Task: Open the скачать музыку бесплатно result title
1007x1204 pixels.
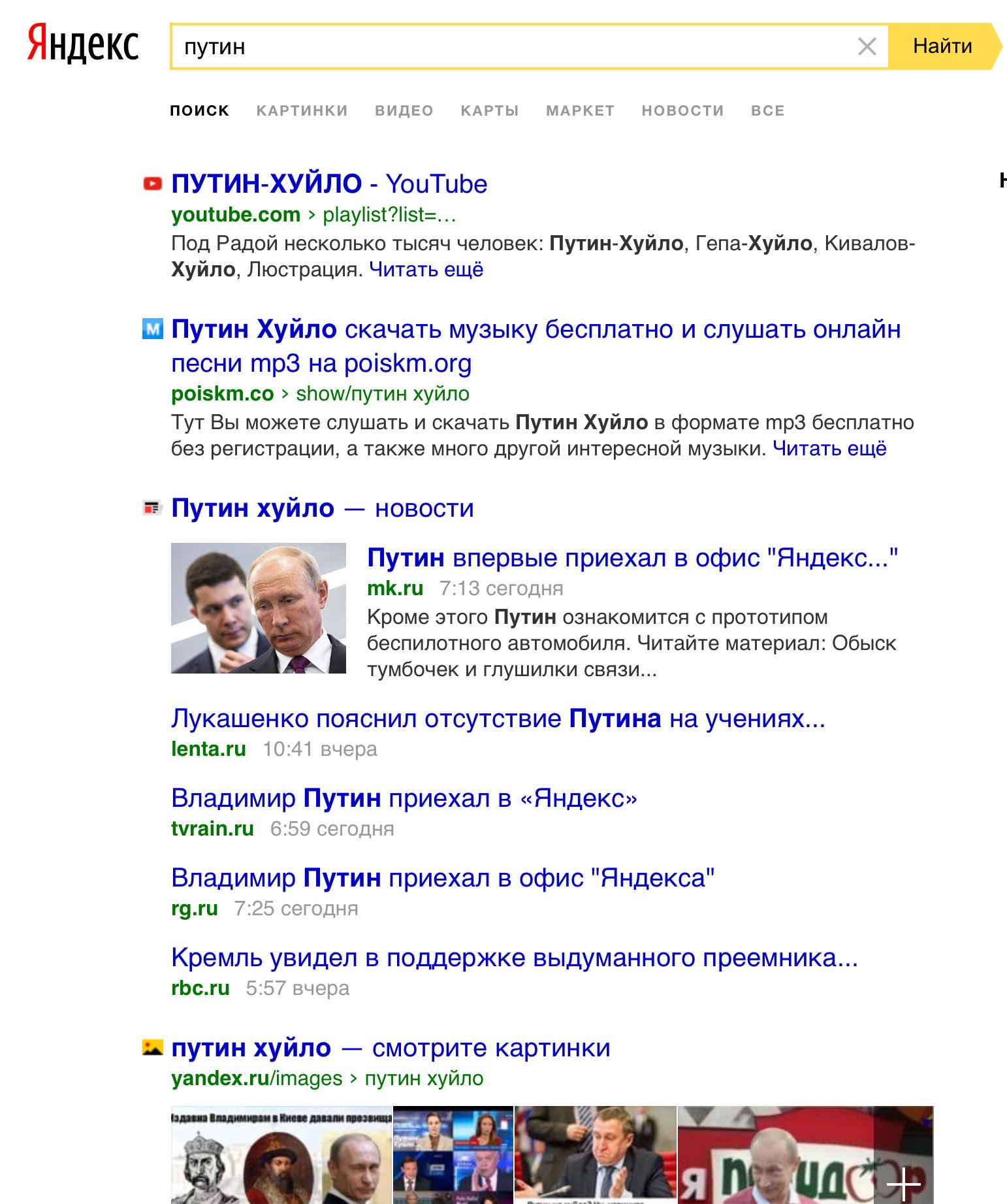Action: tap(535, 346)
